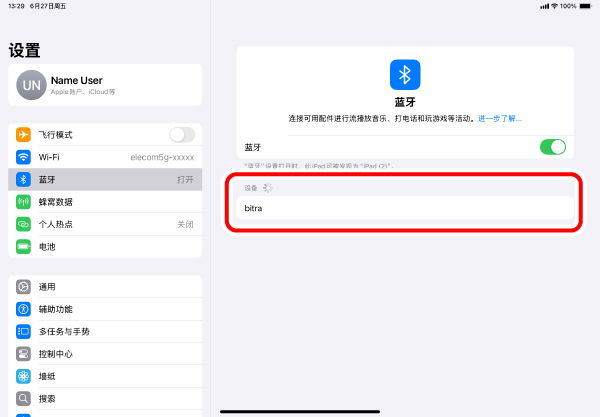Toggle the Airplane Mode (飞行模式) switch

pos(182,135)
